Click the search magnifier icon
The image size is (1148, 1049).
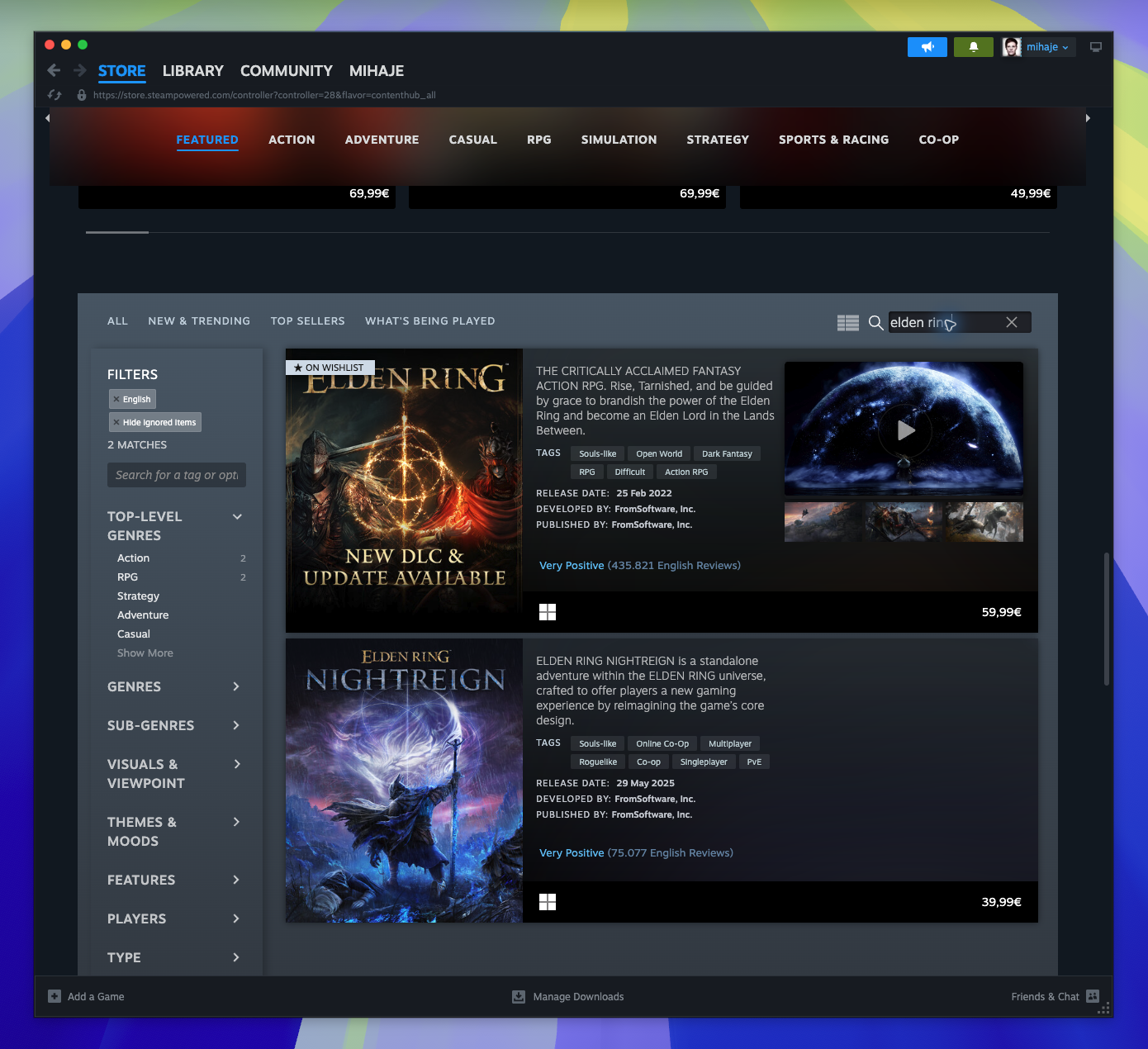point(876,322)
